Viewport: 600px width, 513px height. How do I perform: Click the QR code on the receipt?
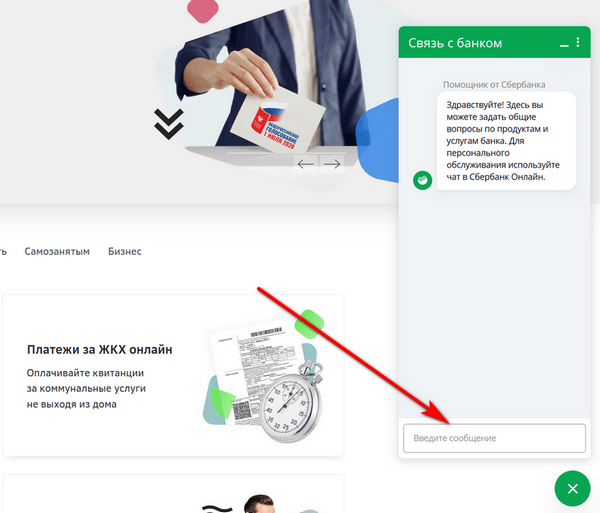pyautogui.click(x=242, y=410)
